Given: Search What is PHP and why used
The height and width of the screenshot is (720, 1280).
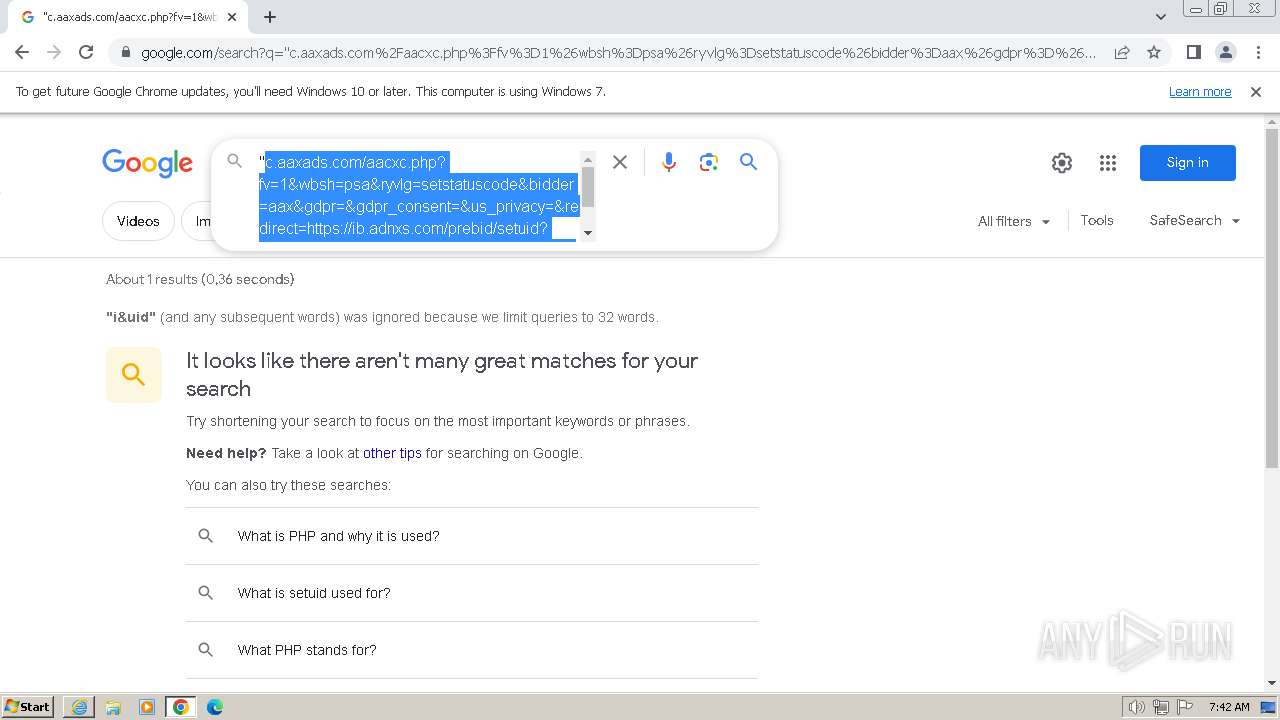Looking at the screenshot, I should pos(471,536).
